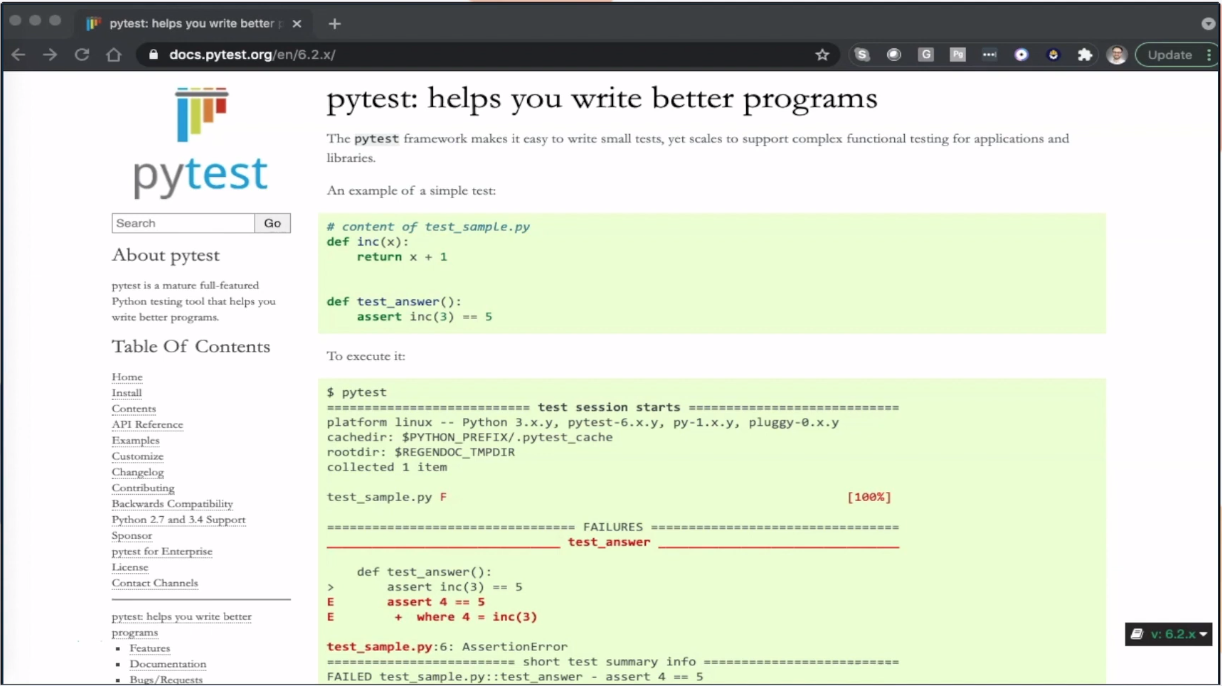Bookmark this page with the star icon
The width and height of the screenshot is (1222, 686).
tap(822, 55)
